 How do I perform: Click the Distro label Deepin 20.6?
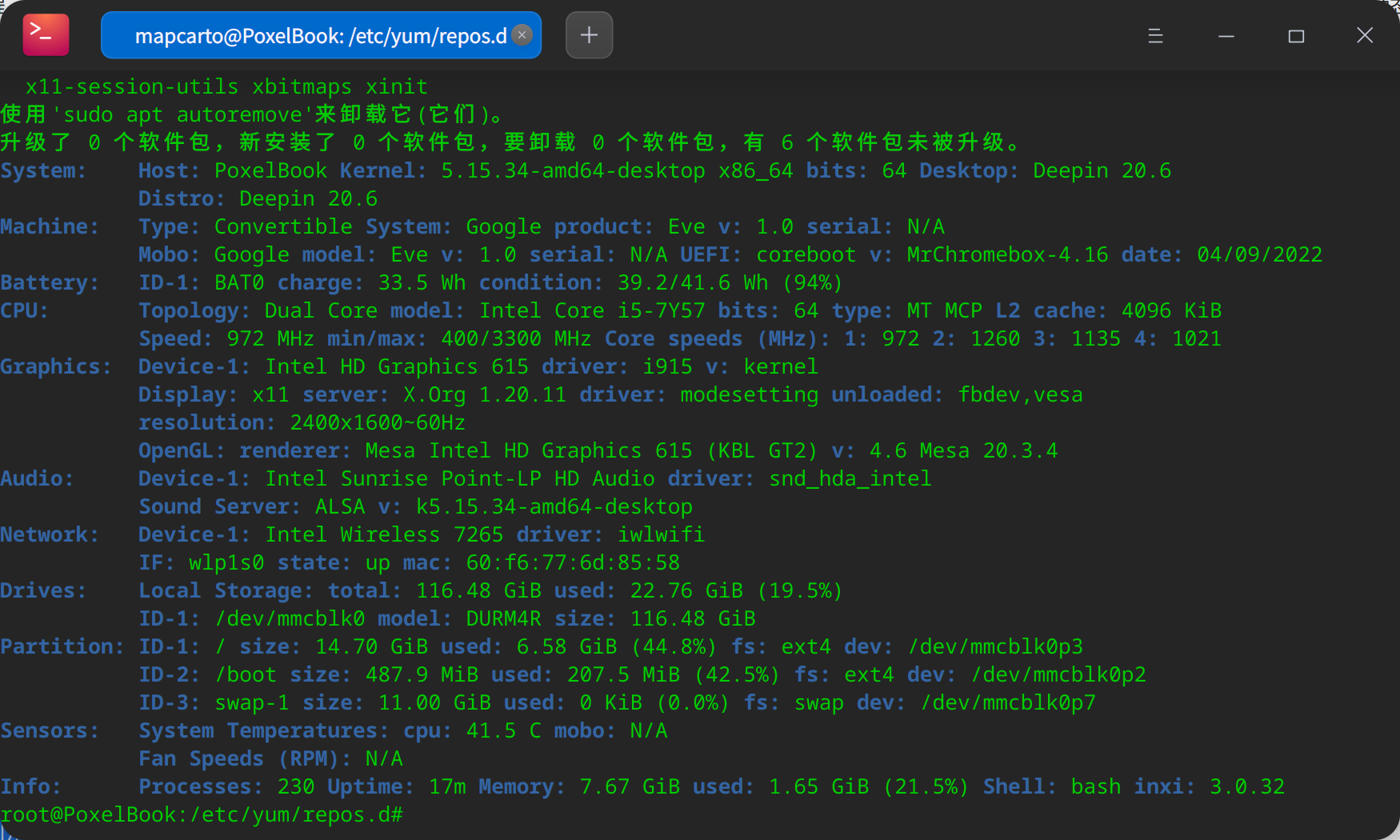tap(308, 198)
